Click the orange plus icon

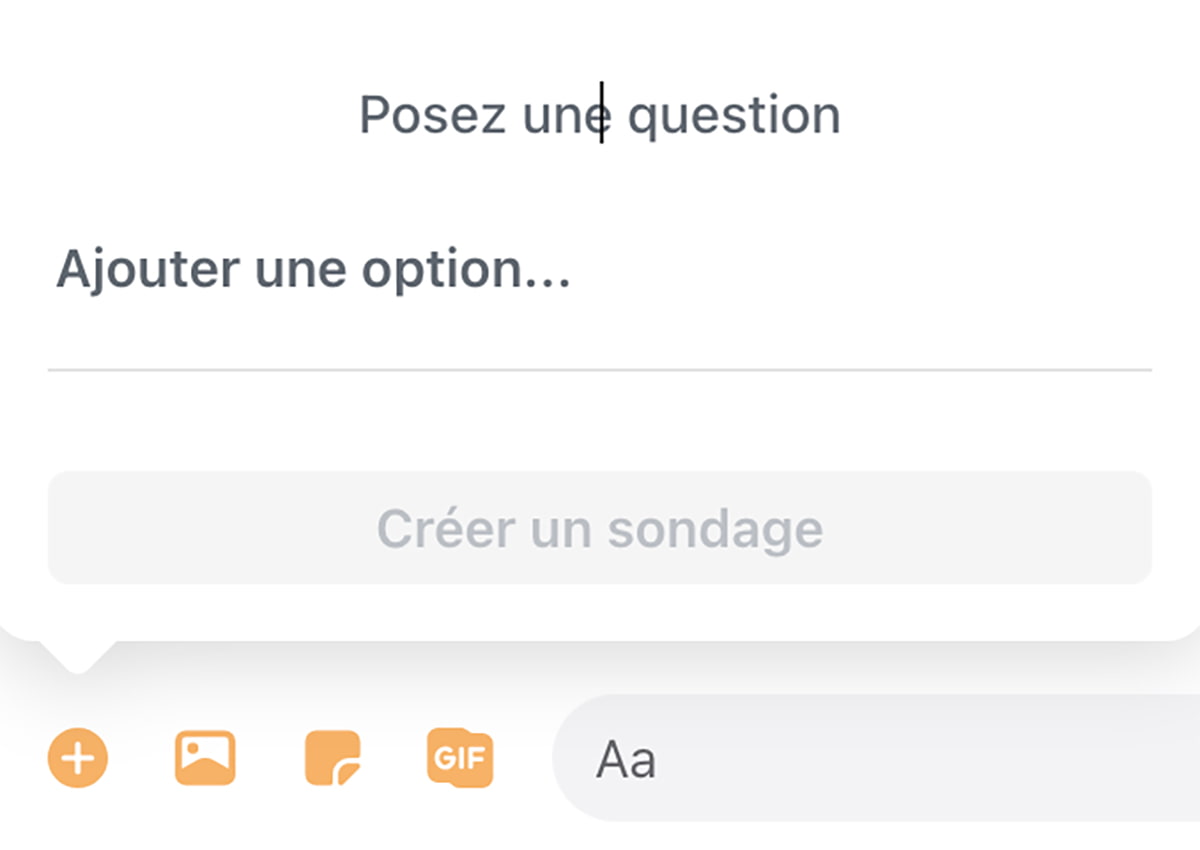[77, 758]
